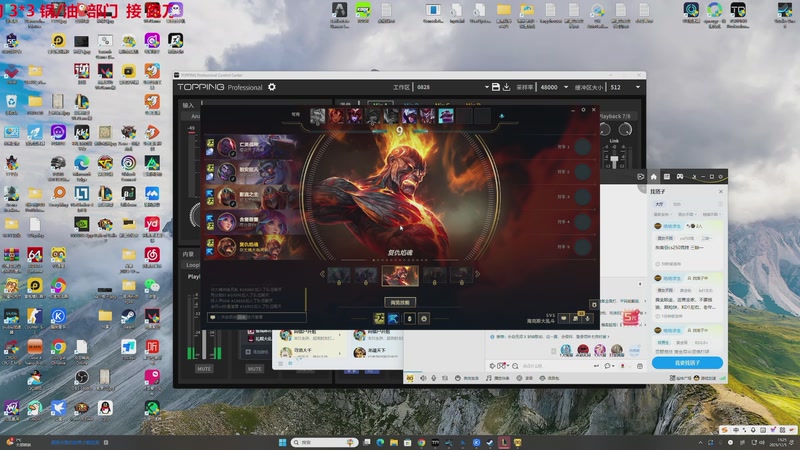Image resolution: width=800 pixels, height=450 pixels.
Task: Select the cyan-highlighted bench champion portrait
Action: pyautogui.click(x=445, y=116)
